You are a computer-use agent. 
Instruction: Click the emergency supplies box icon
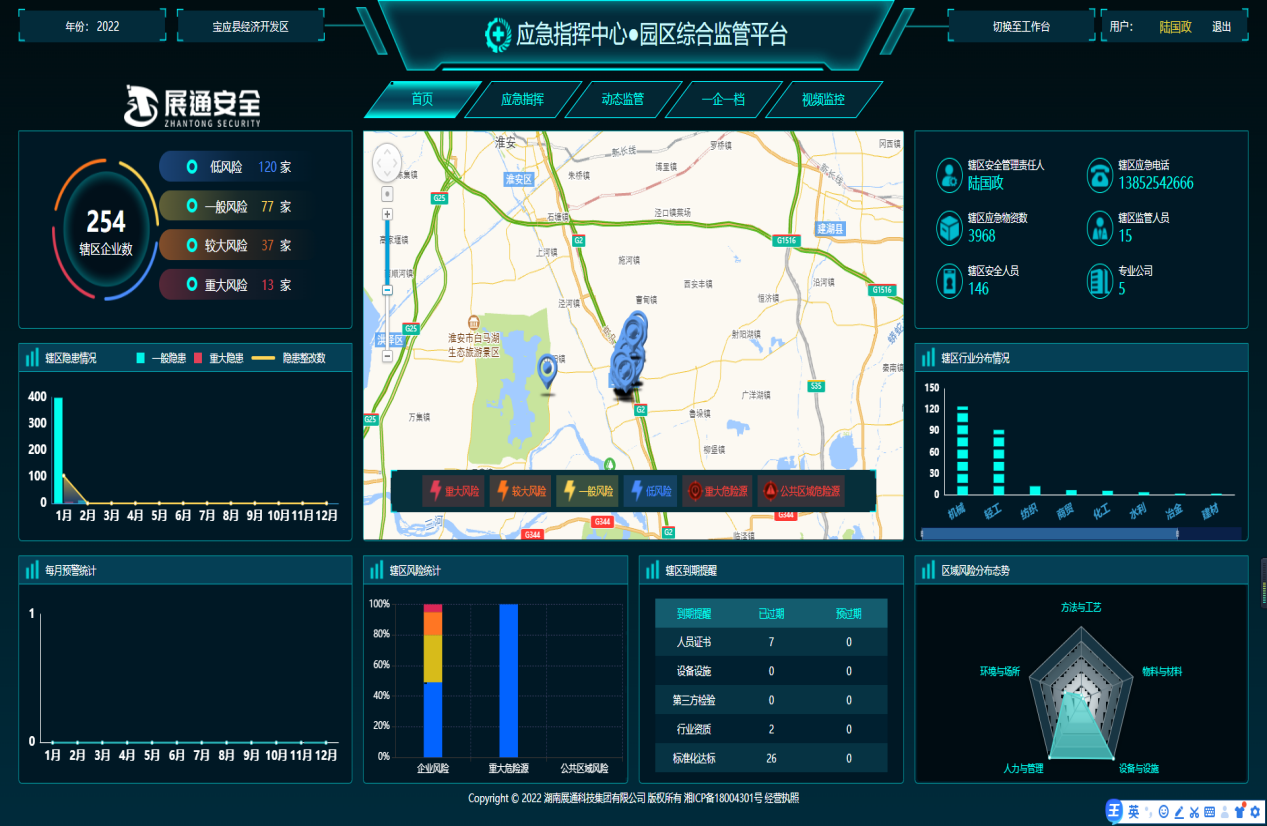point(948,228)
